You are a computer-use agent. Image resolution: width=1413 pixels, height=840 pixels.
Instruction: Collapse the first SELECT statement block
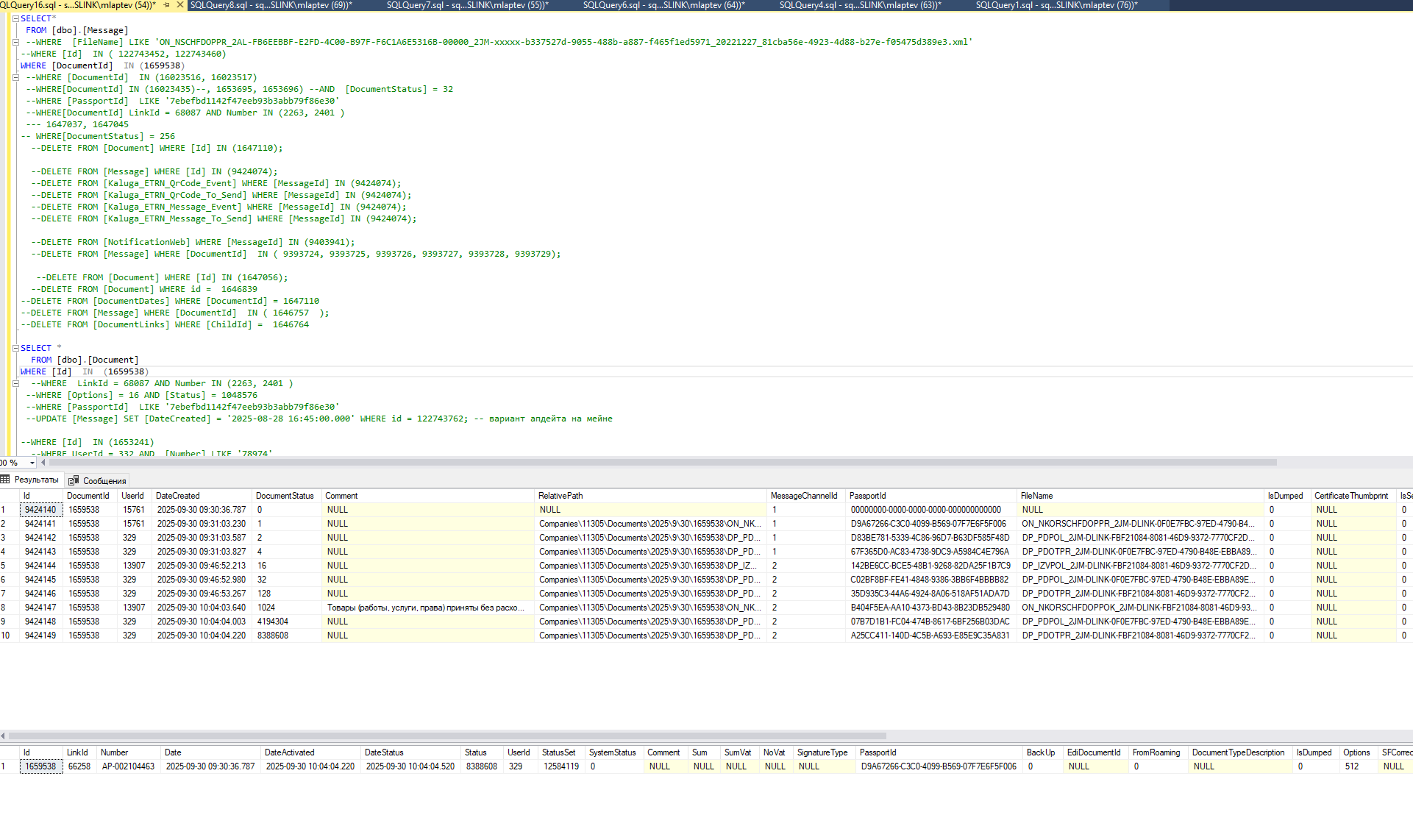(15, 18)
